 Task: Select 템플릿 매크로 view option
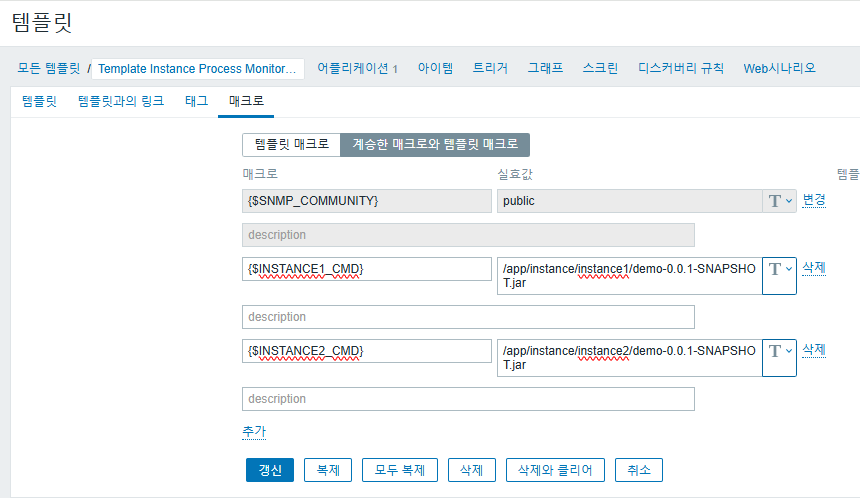(x=291, y=144)
